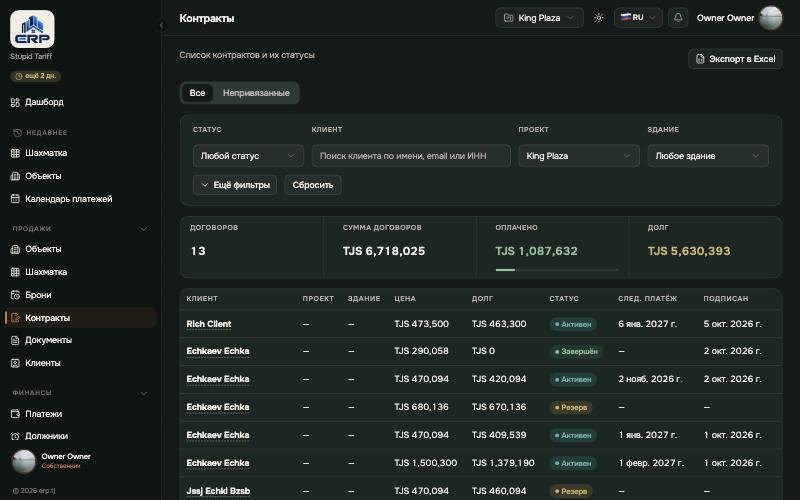
Task: Open Rich Client client link
Action: 209,324
